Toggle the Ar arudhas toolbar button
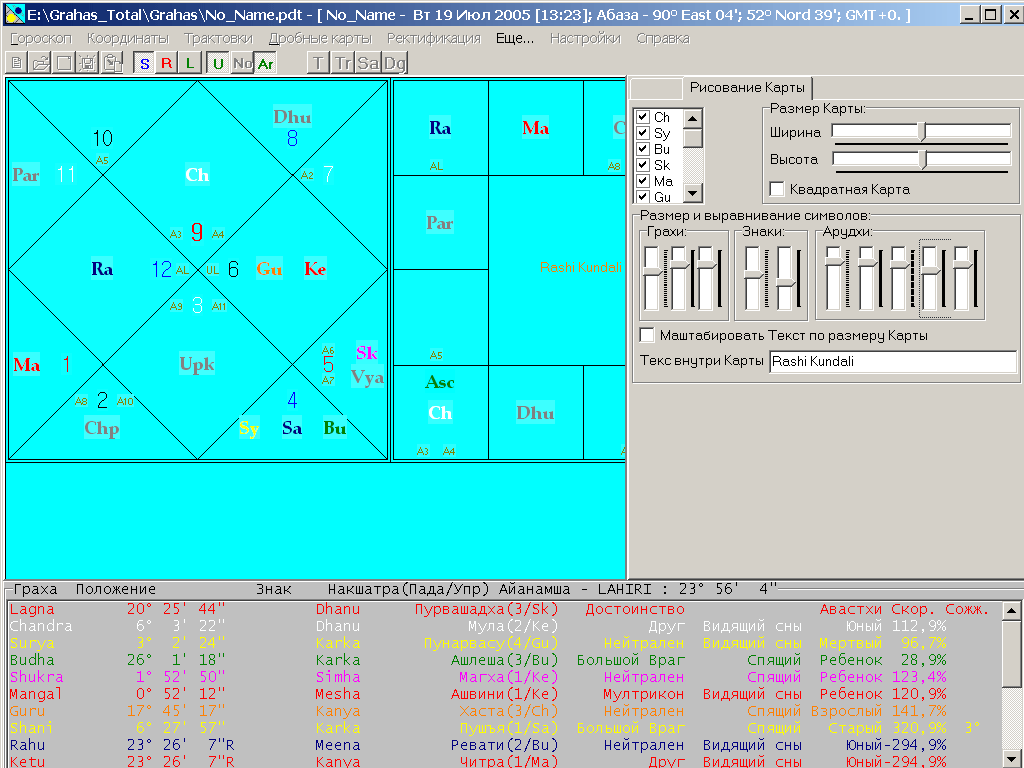 (265, 63)
